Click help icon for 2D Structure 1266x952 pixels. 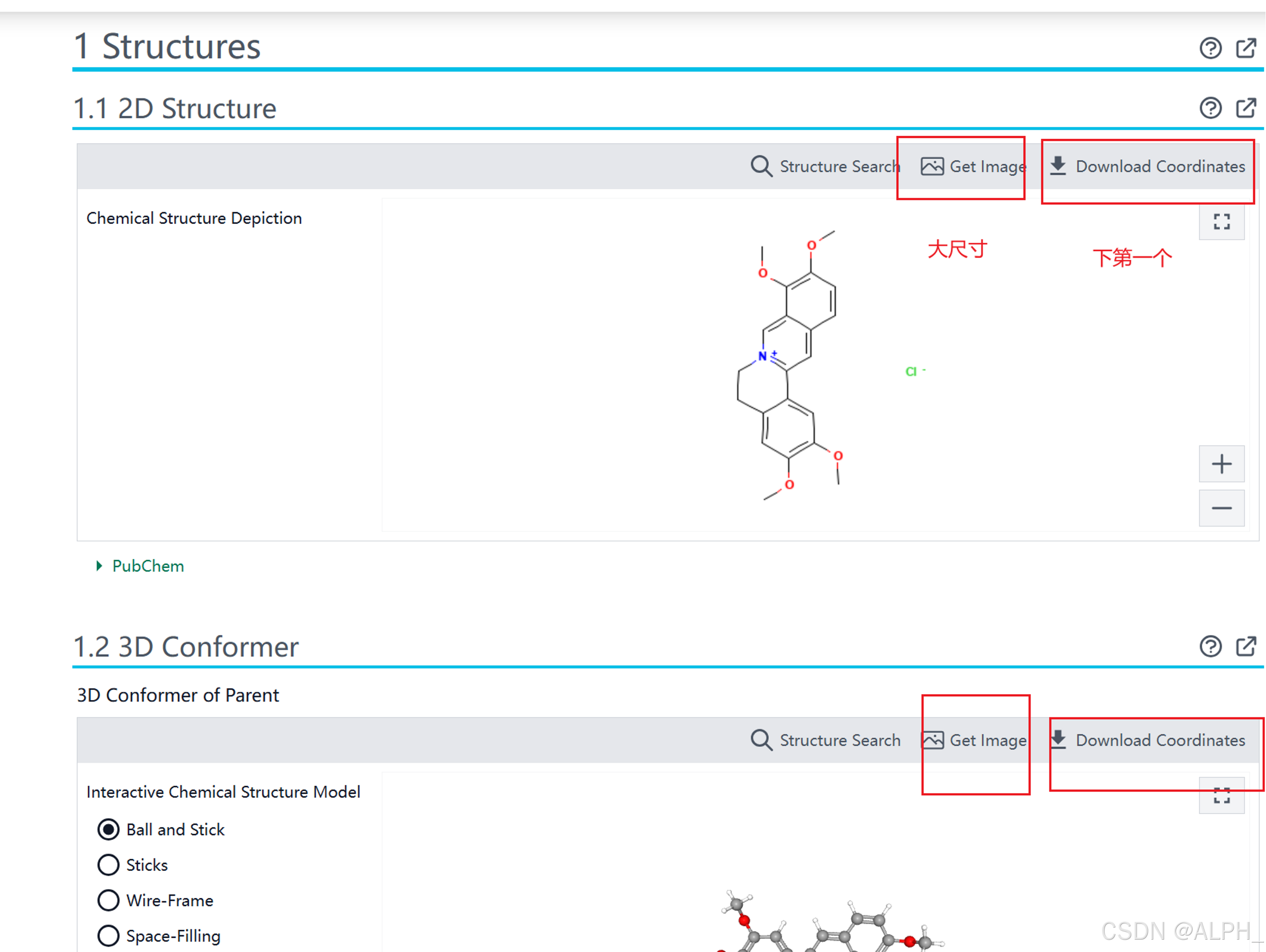click(1210, 108)
